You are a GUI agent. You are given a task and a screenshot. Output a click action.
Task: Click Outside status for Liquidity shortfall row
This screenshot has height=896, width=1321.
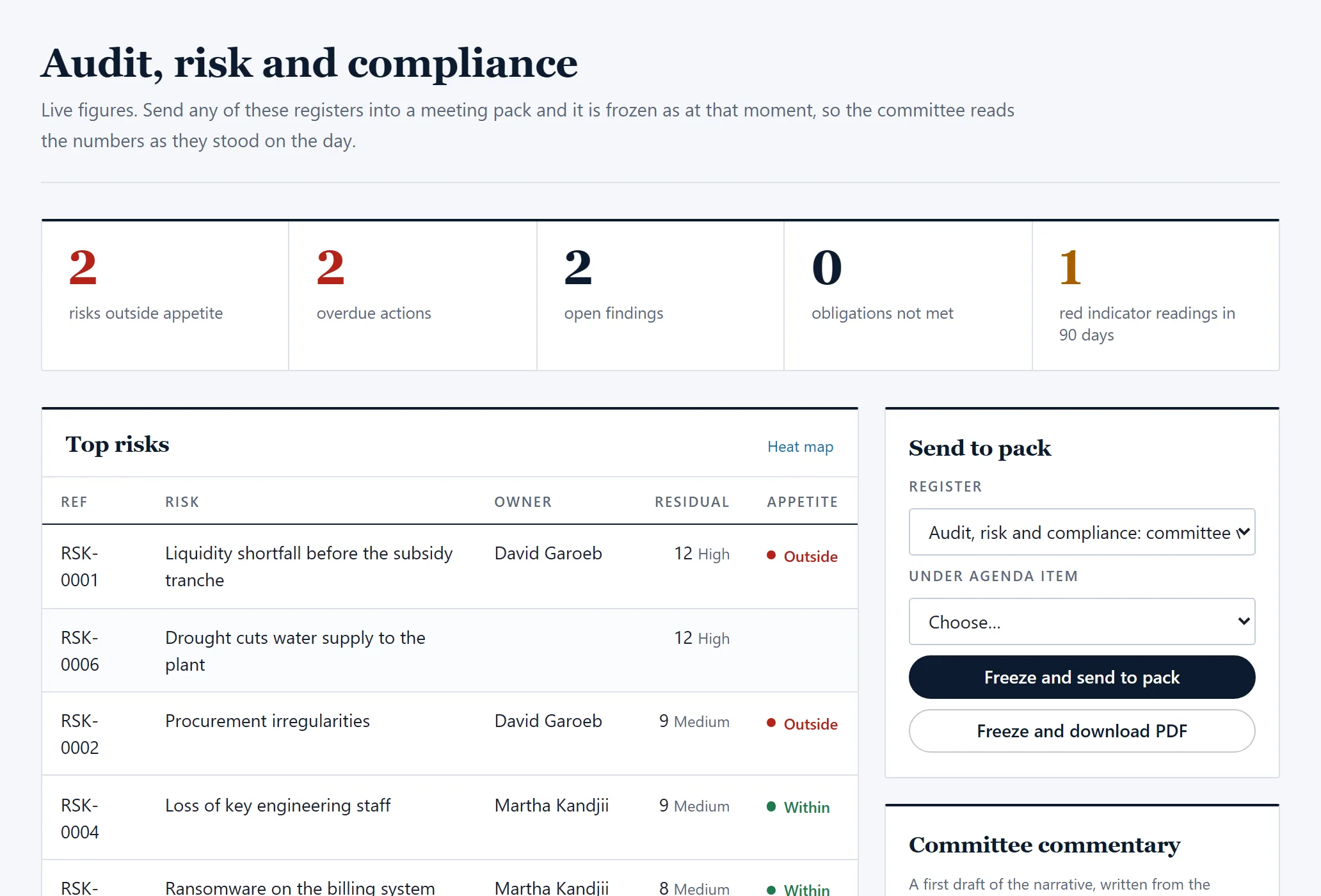click(802, 556)
